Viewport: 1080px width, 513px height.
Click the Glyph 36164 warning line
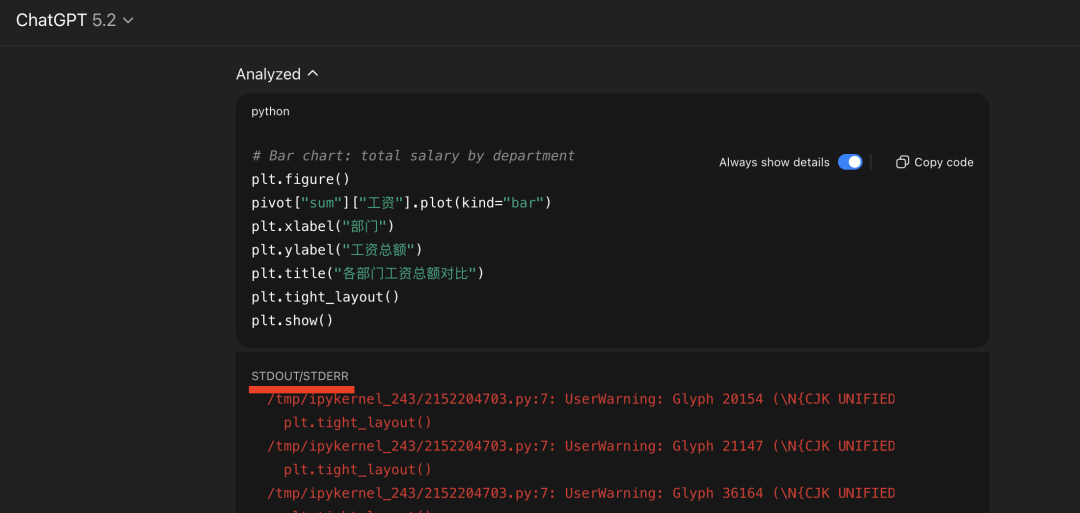click(x=580, y=493)
